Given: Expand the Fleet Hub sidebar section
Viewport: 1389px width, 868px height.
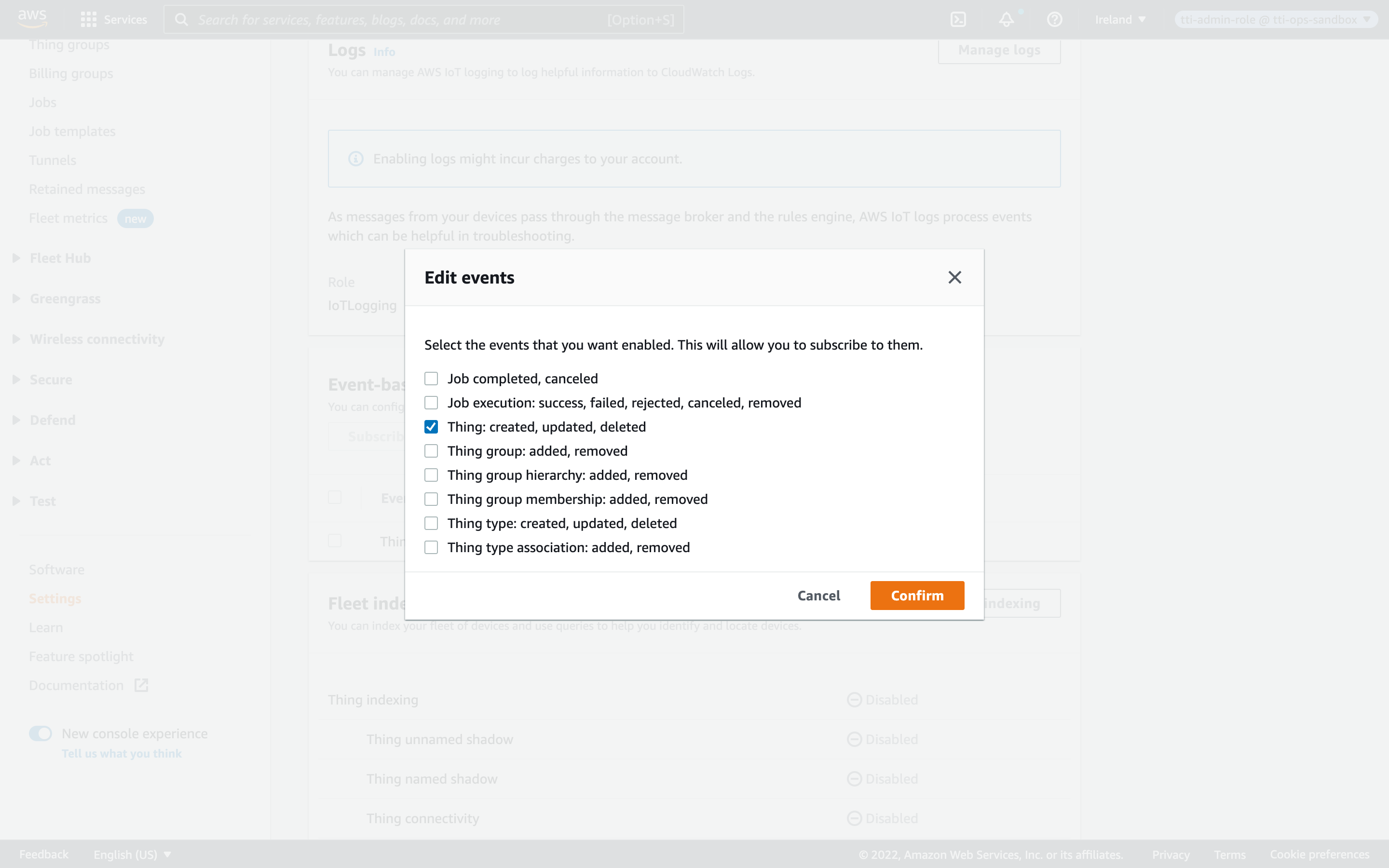Looking at the screenshot, I should pyautogui.click(x=14, y=257).
